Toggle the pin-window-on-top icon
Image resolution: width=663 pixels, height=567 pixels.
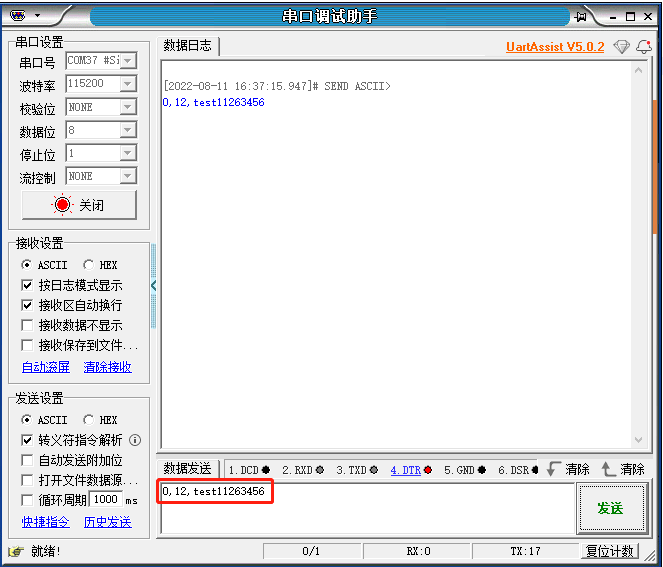coord(581,17)
